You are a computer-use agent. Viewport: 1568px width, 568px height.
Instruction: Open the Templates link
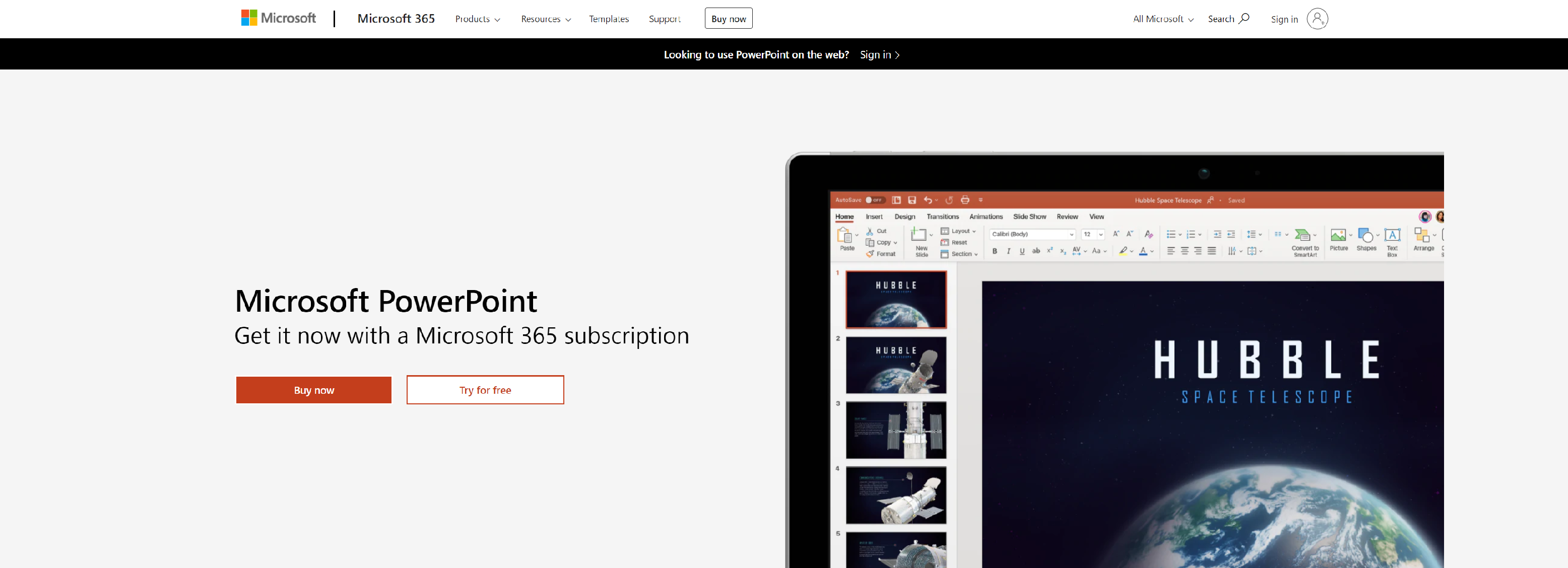pyautogui.click(x=609, y=19)
